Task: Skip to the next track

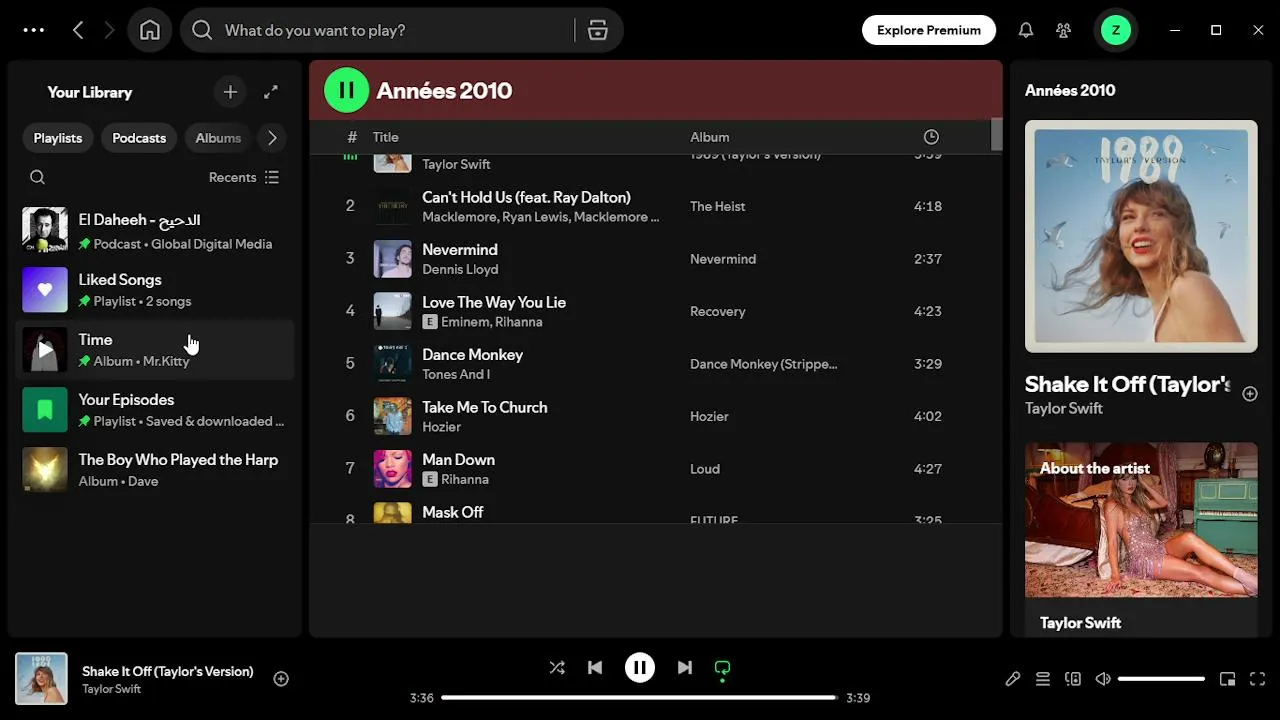Action: pyautogui.click(x=685, y=667)
